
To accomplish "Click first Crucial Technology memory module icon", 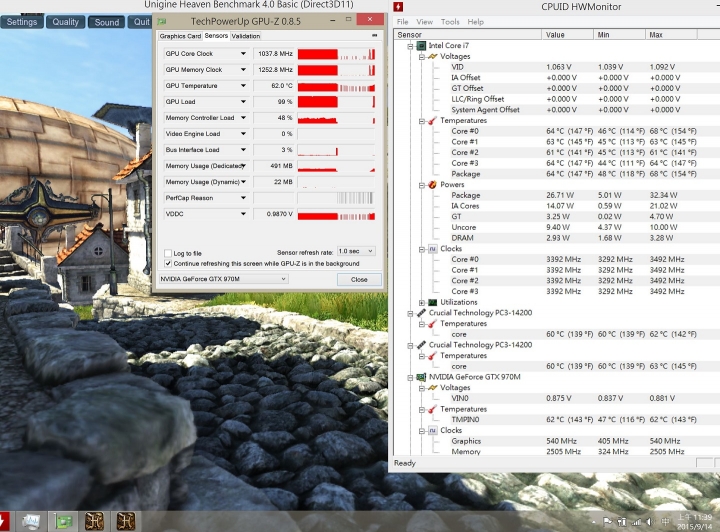I will (x=421, y=313).
